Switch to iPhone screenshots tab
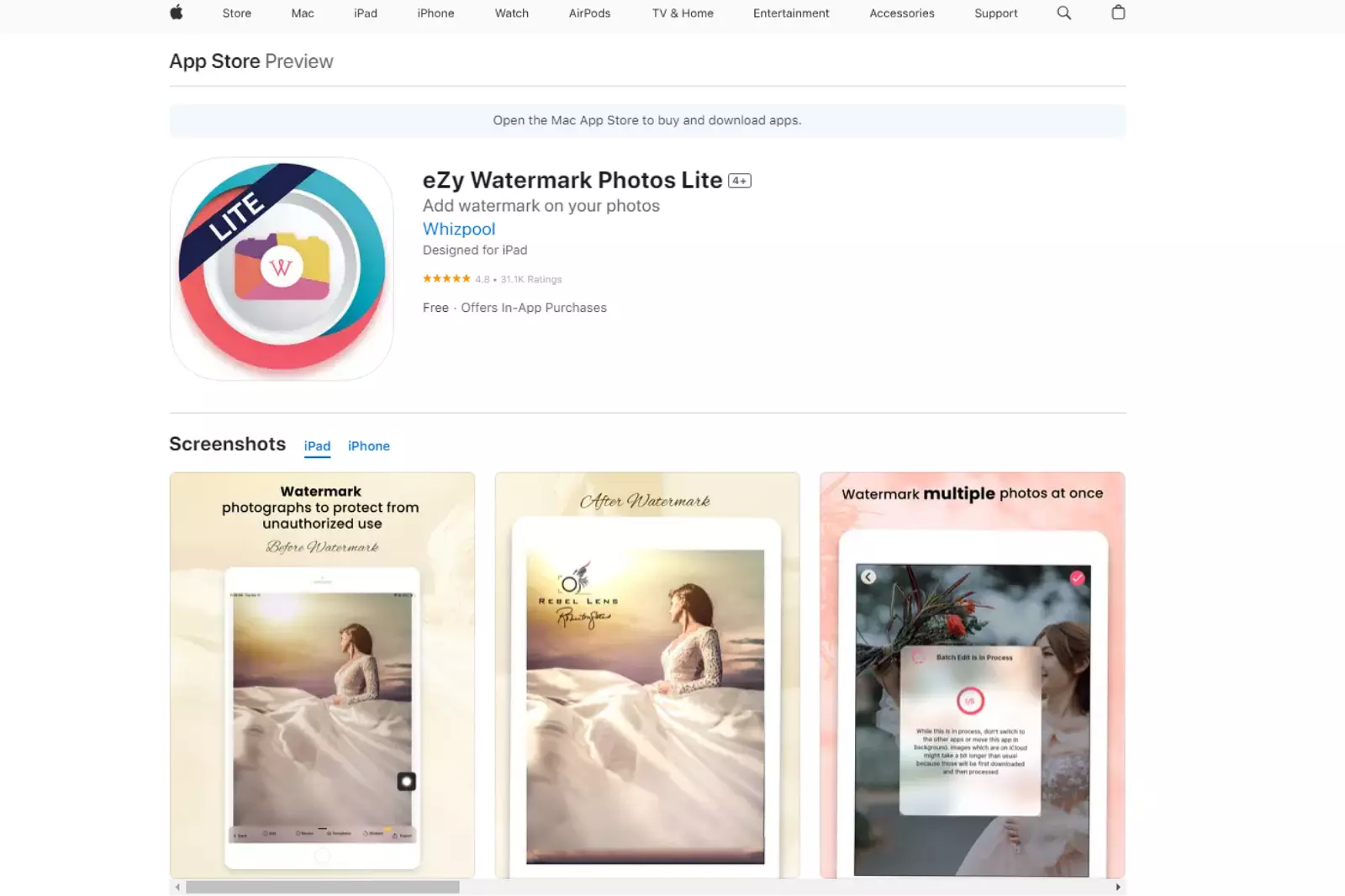This screenshot has height=896, width=1345. tap(369, 446)
